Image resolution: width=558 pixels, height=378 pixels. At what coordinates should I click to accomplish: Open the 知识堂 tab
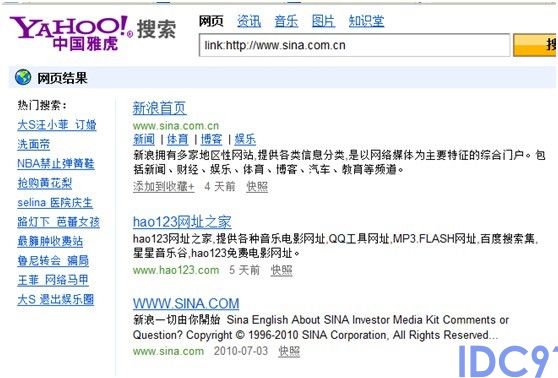[367, 21]
